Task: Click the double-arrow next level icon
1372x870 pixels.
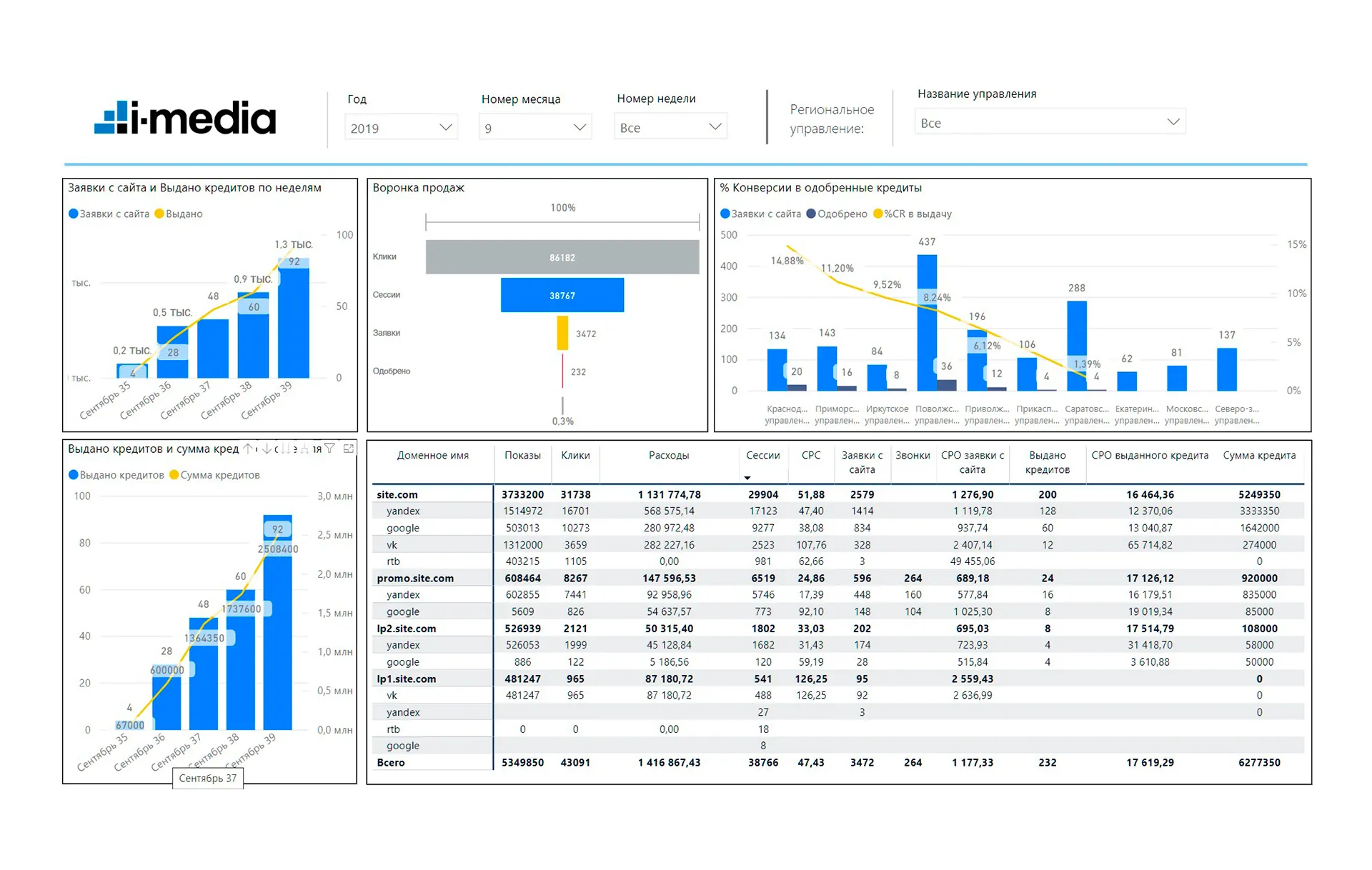Action: pyautogui.click(x=286, y=449)
